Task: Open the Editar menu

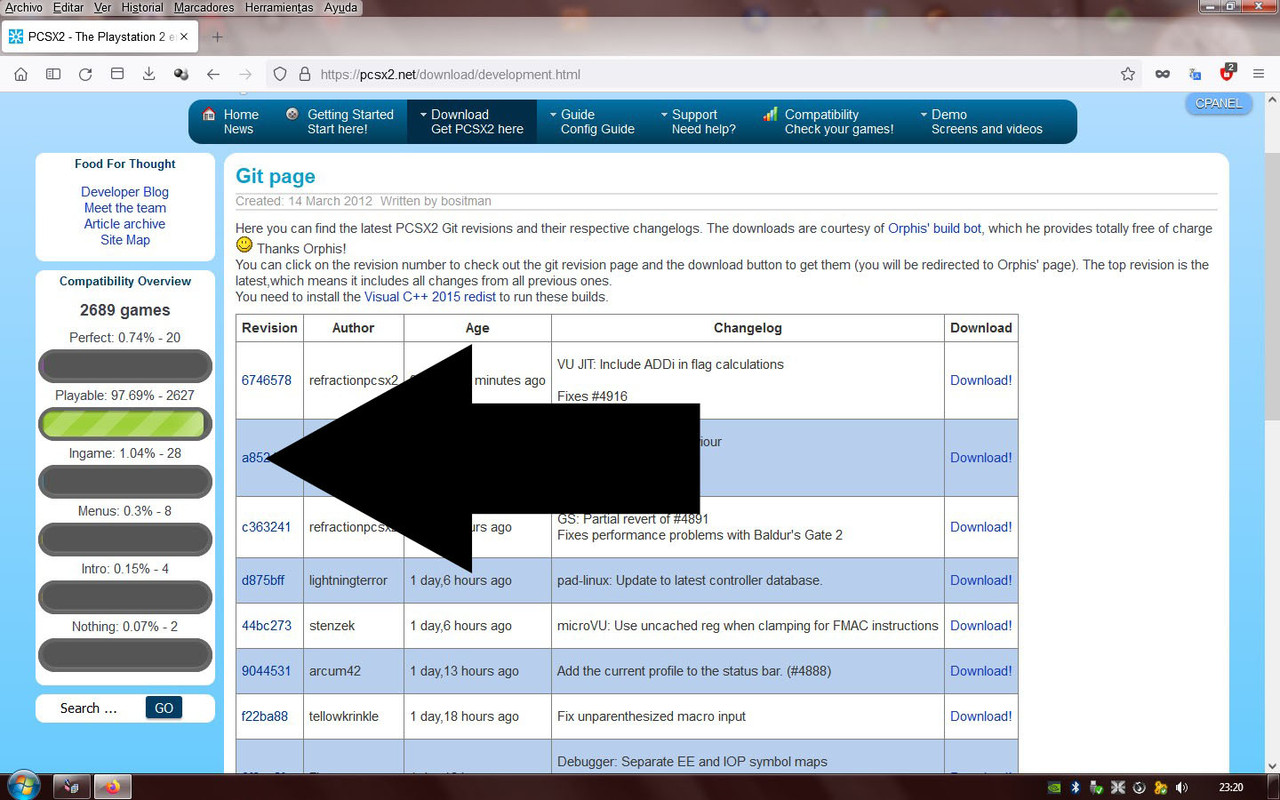Action: tap(68, 7)
